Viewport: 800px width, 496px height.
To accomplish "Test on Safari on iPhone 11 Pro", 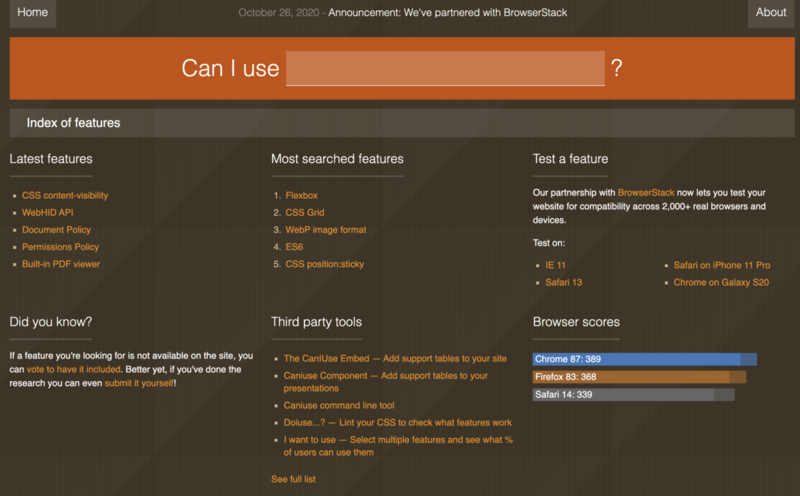I will click(x=721, y=265).
